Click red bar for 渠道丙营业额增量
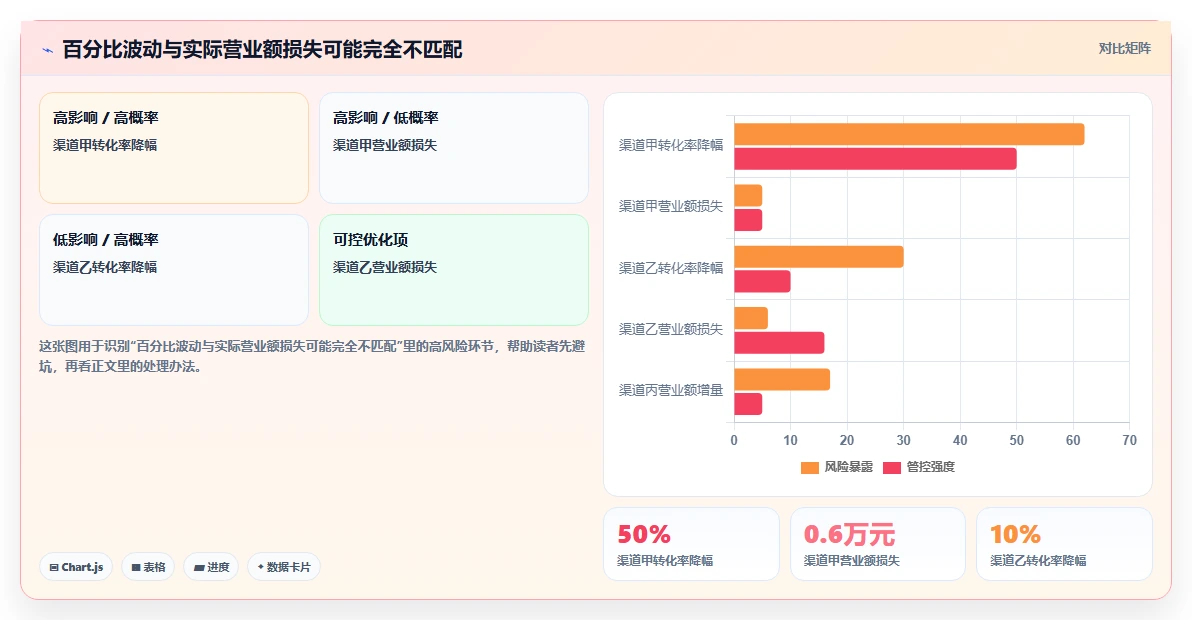1192x620 pixels. (x=748, y=404)
